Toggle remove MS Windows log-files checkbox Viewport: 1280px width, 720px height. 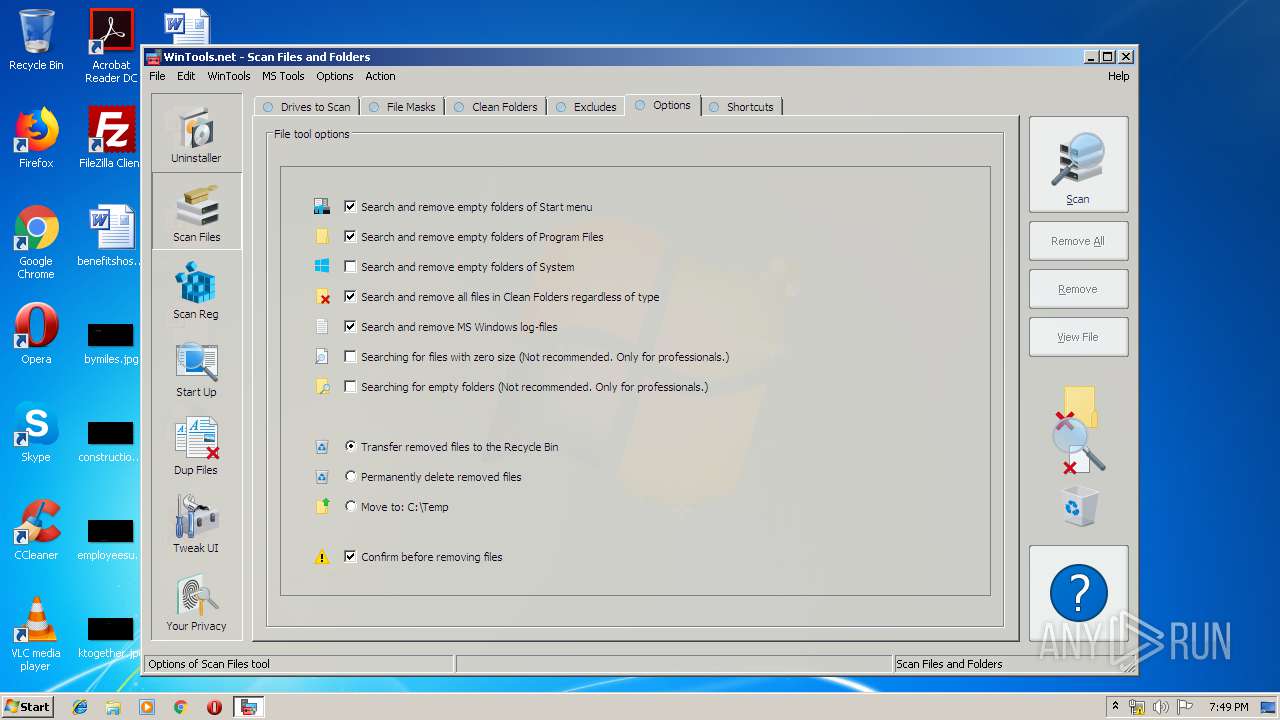350,327
